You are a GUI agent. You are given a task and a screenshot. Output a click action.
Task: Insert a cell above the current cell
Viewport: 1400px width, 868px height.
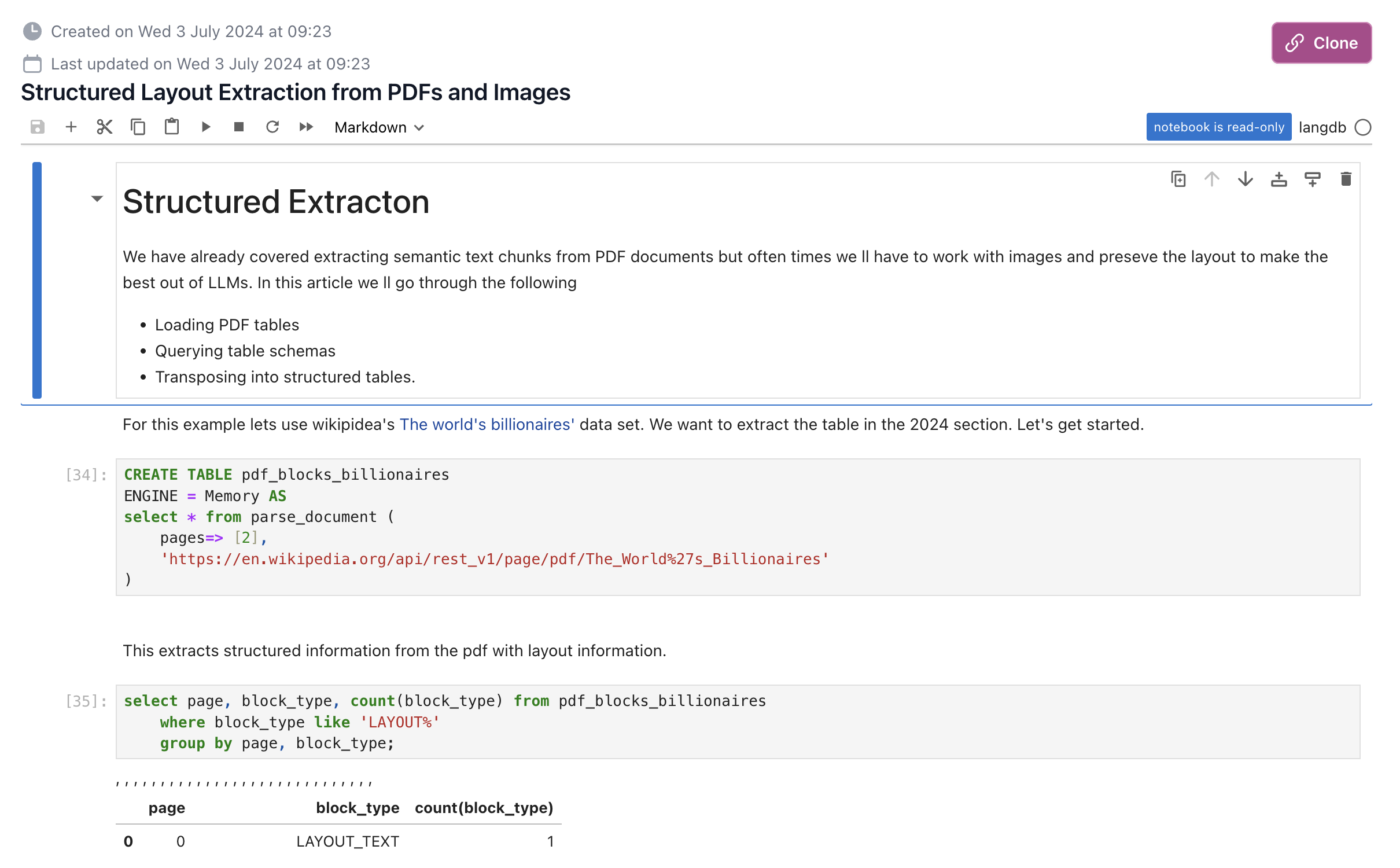click(x=1279, y=179)
